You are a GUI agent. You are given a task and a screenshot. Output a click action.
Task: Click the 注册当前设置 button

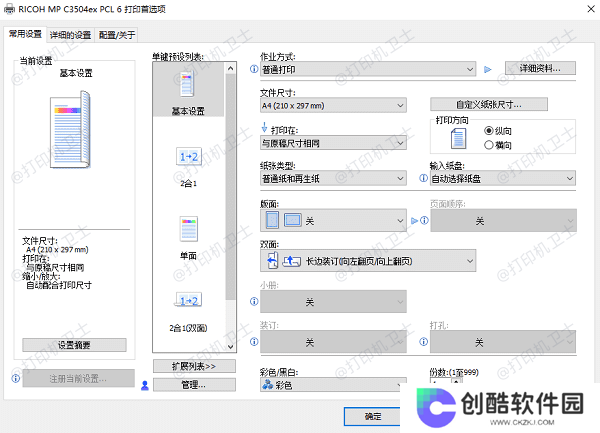78,379
